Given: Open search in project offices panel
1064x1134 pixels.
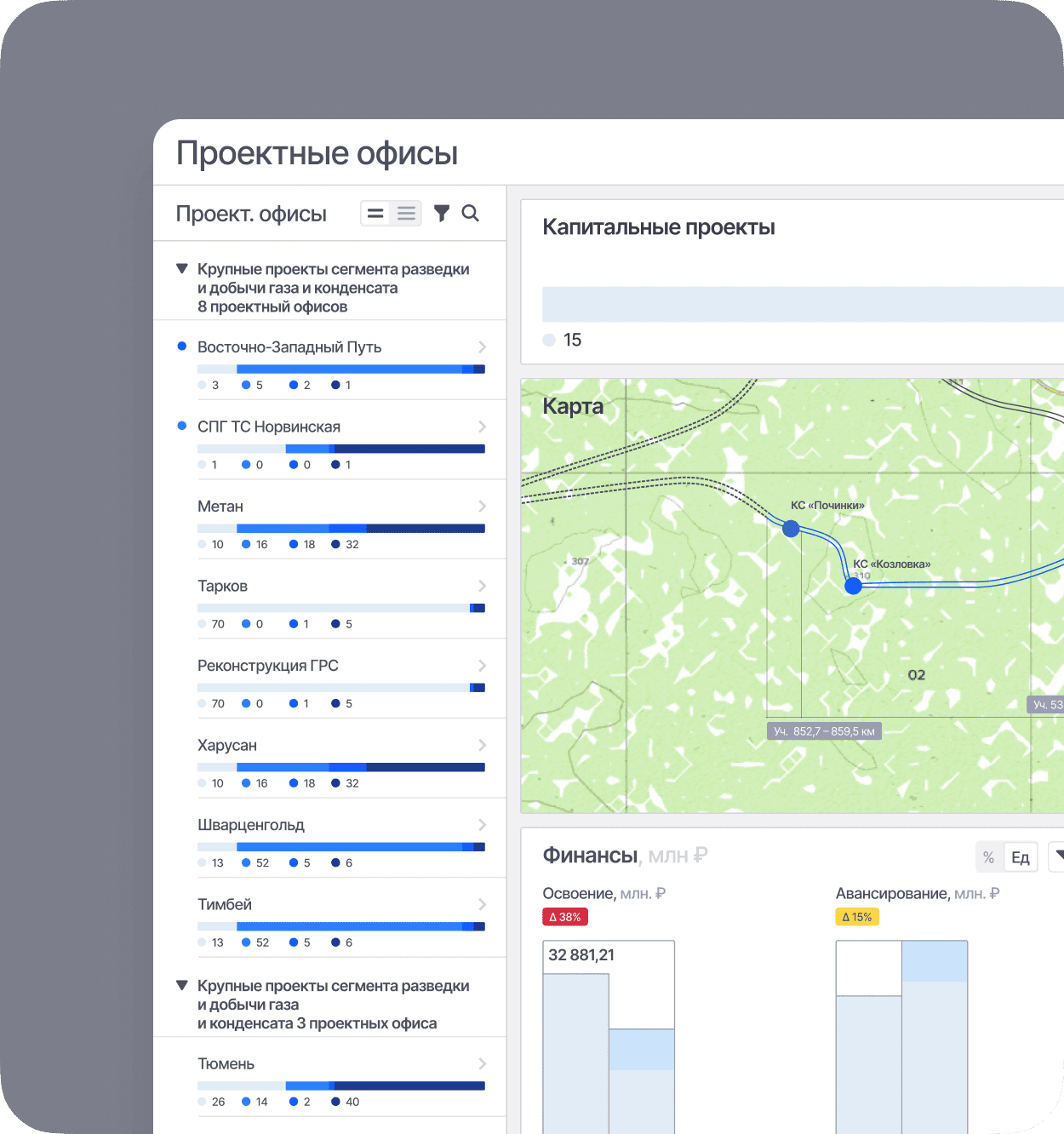Looking at the screenshot, I should 471,214.
